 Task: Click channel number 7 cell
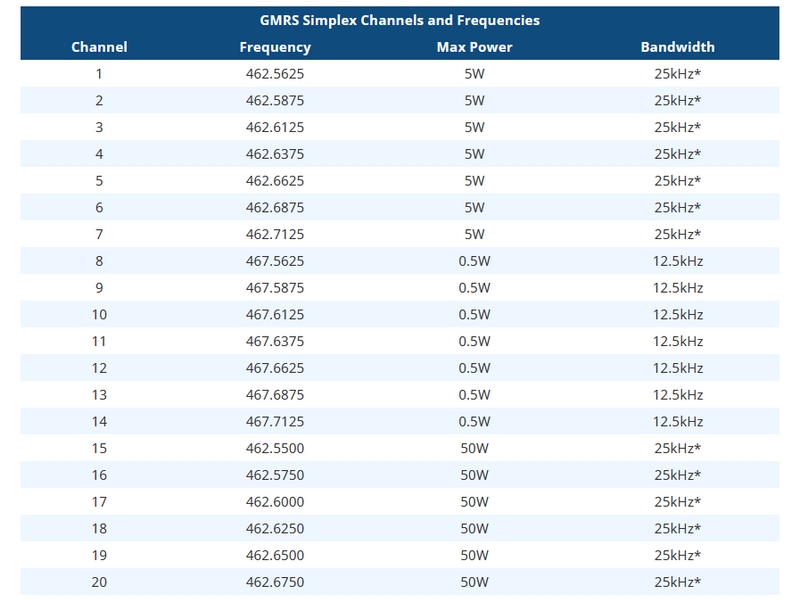tap(99, 234)
